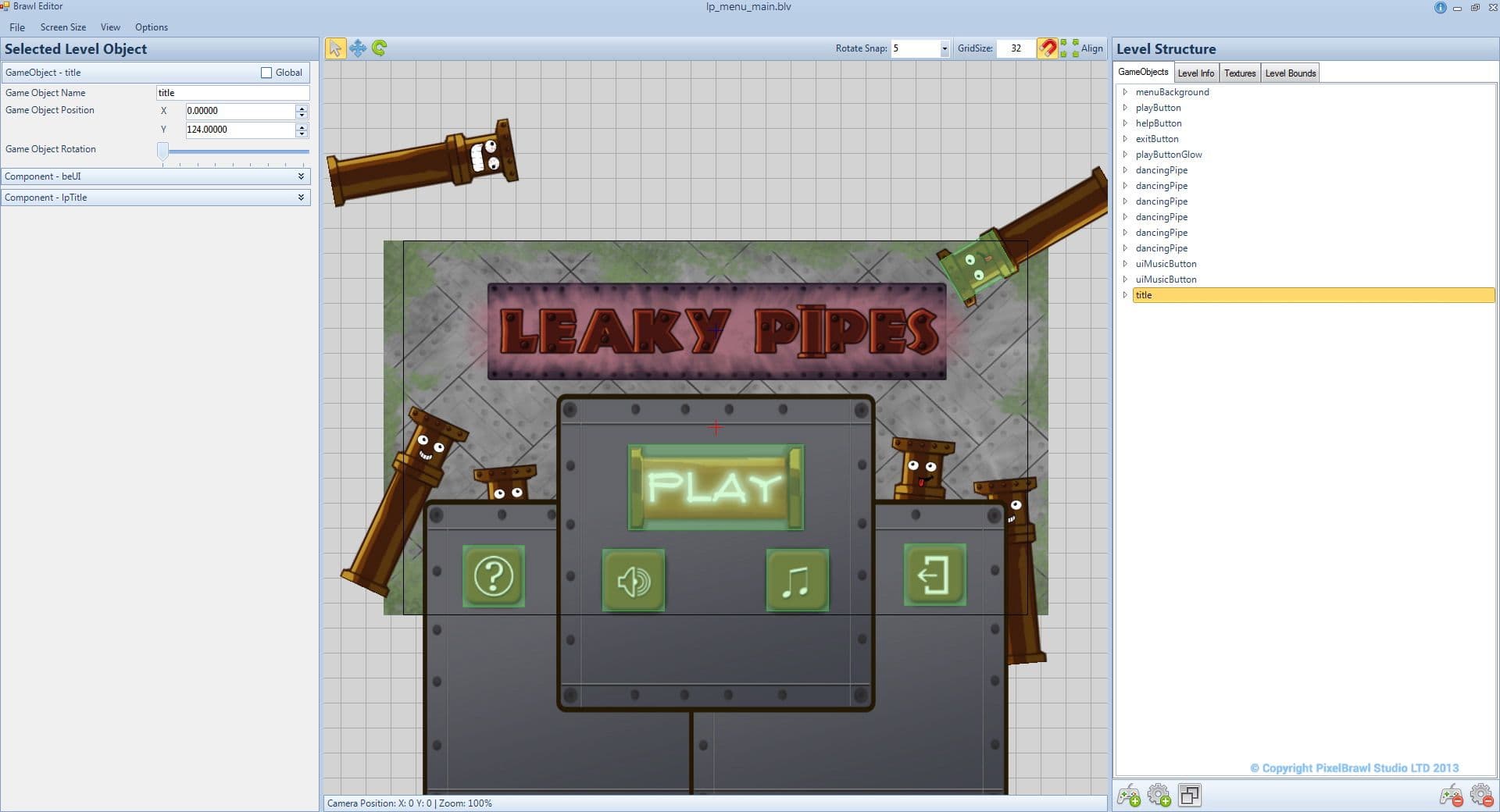The height and width of the screenshot is (812, 1500).
Task: Open the Rotate Snap dropdown
Action: pos(944,48)
